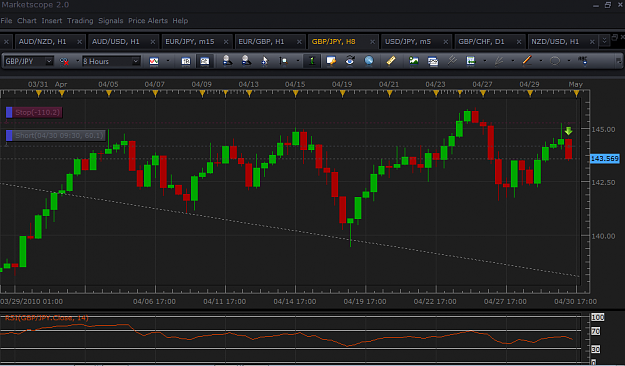
Task: Close the AUD/NZD, H1 tab
Action: click(79, 41)
